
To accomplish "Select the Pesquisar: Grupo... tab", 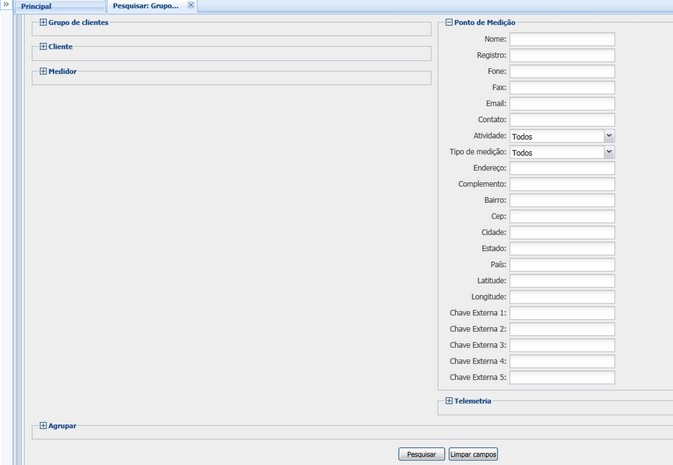I will 145,6.
